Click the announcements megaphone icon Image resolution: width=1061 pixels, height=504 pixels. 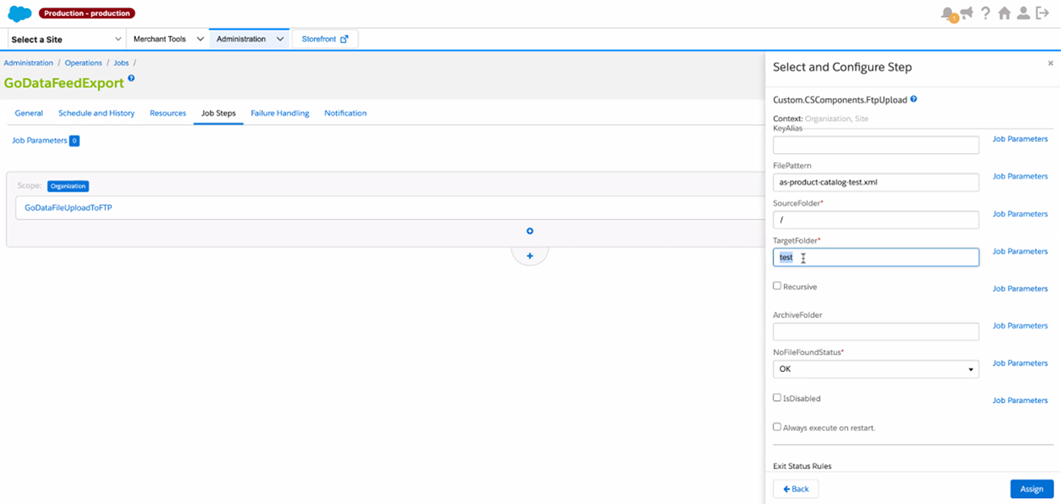tap(967, 13)
